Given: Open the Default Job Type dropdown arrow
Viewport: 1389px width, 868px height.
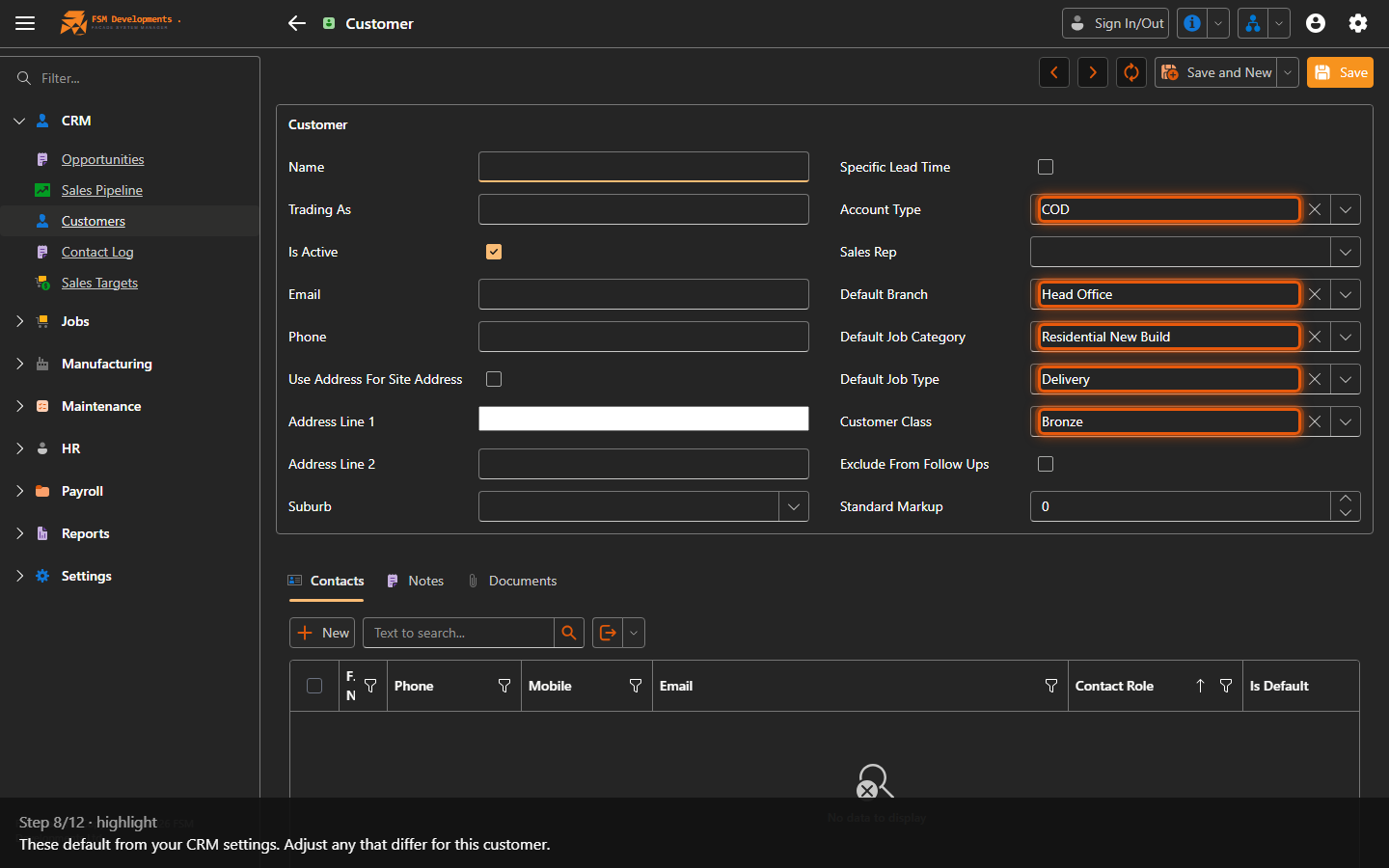Looking at the screenshot, I should [1346, 379].
